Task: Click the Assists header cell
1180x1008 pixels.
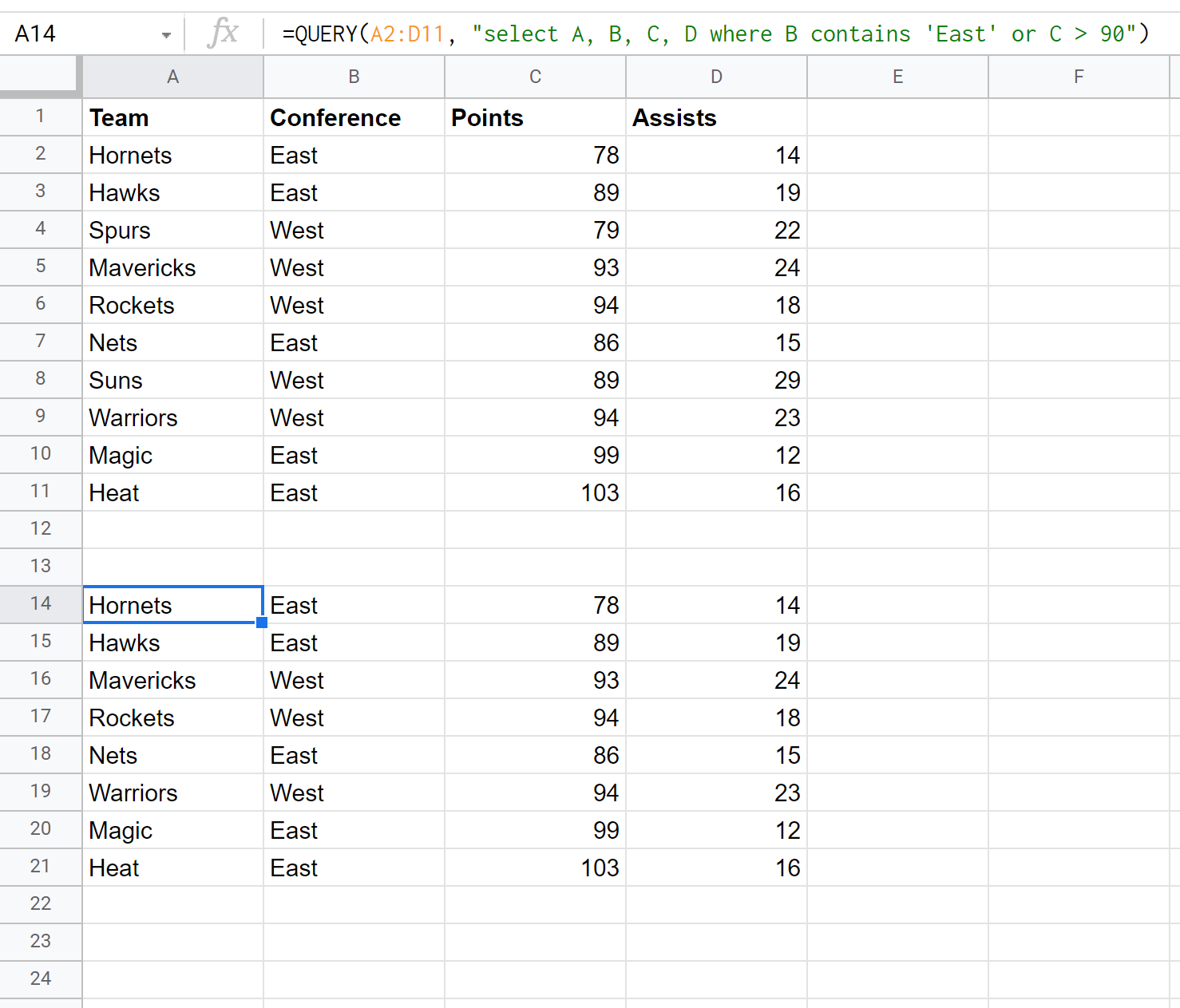Action: click(x=716, y=117)
